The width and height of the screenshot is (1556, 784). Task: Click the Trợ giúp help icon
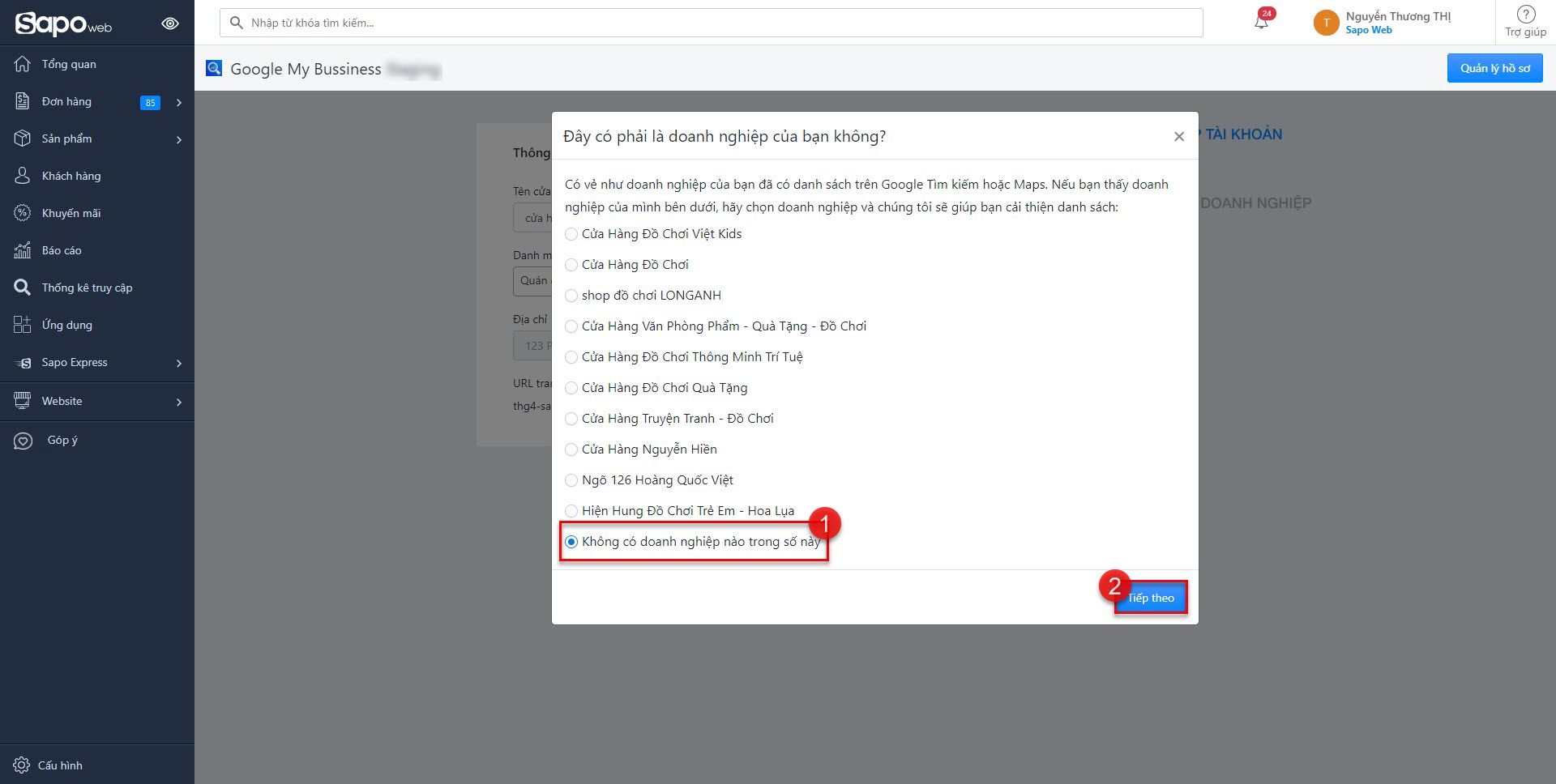(x=1526, y=15)
